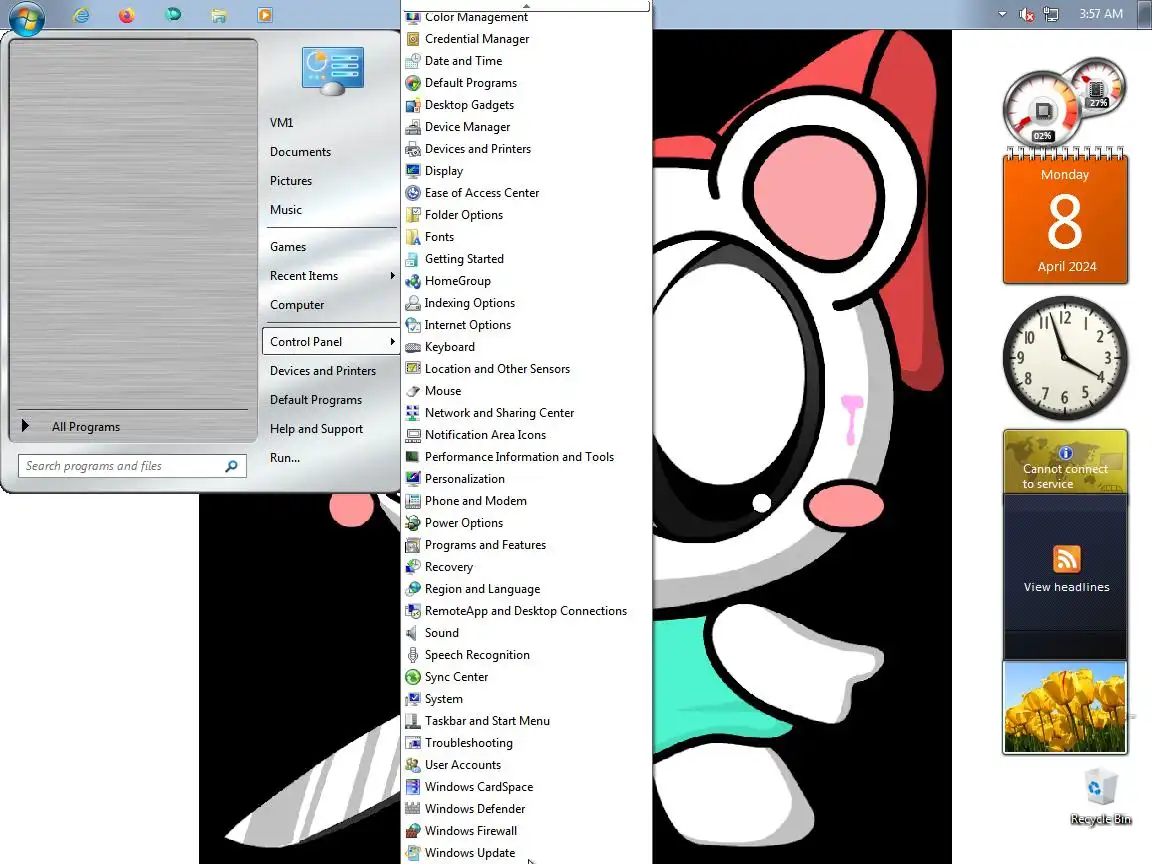Open the VM1 user folder

pyautogui.click(x=281, y=123)
